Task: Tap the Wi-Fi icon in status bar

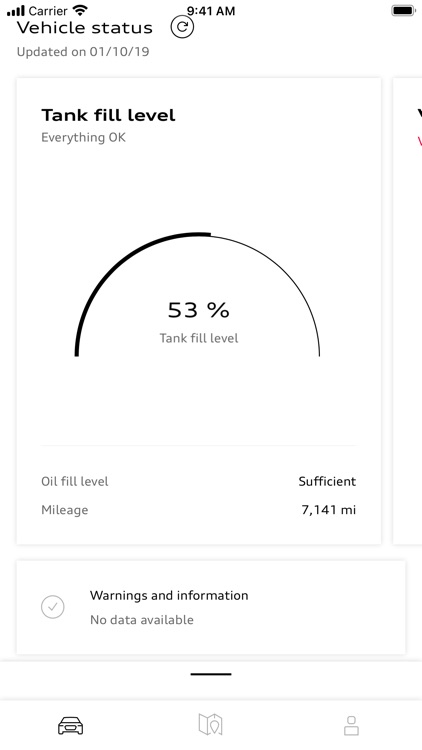Action: [x=81, y=10]
